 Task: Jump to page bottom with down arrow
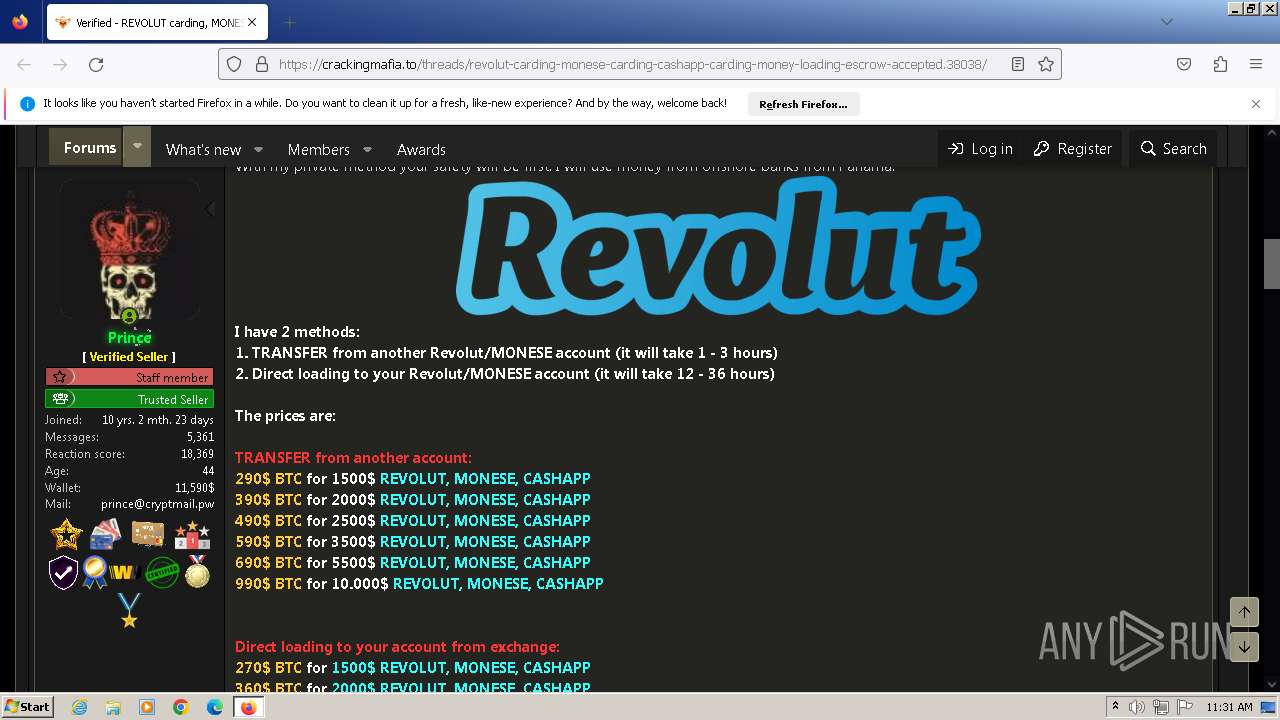tap(1244, 647)
